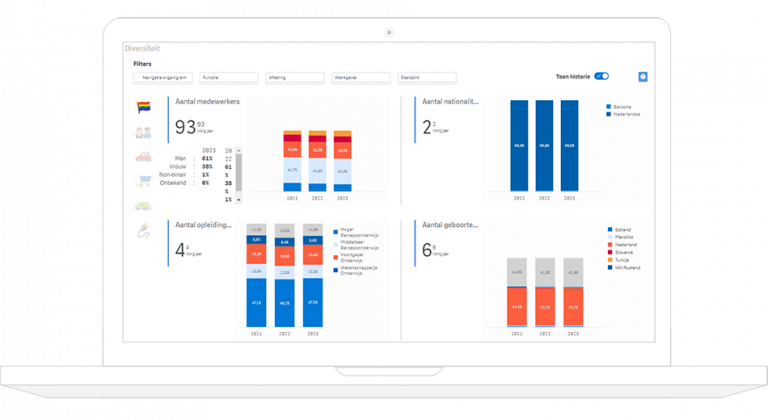Viewport: 768px width, 420px height.
Task: Open the Navigatie organigram filter
Action: (164, 77)
